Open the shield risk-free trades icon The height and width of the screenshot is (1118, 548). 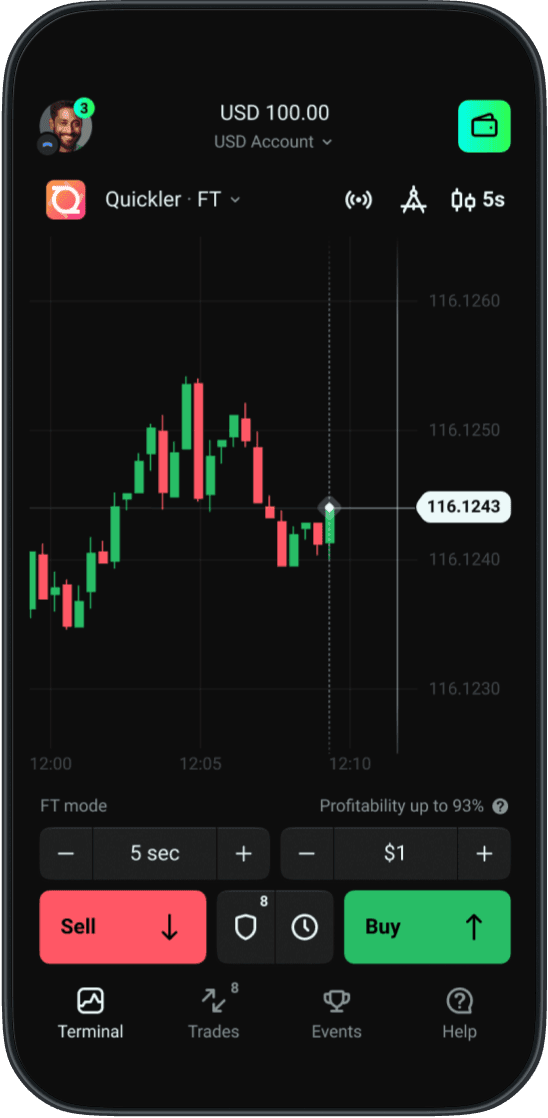pos(246,927)
